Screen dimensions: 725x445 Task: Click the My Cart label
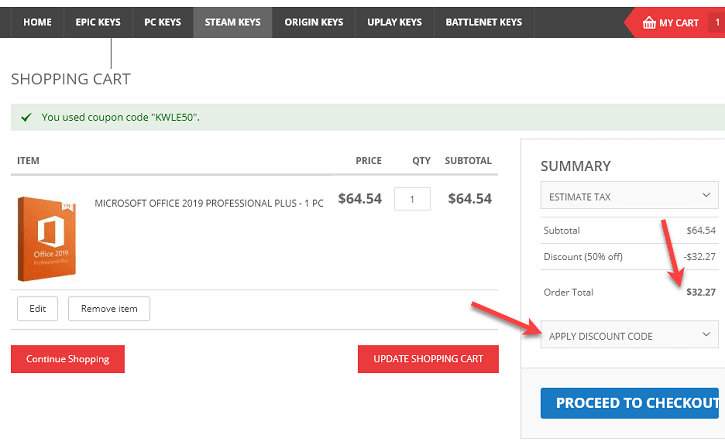tap(679, 23)
